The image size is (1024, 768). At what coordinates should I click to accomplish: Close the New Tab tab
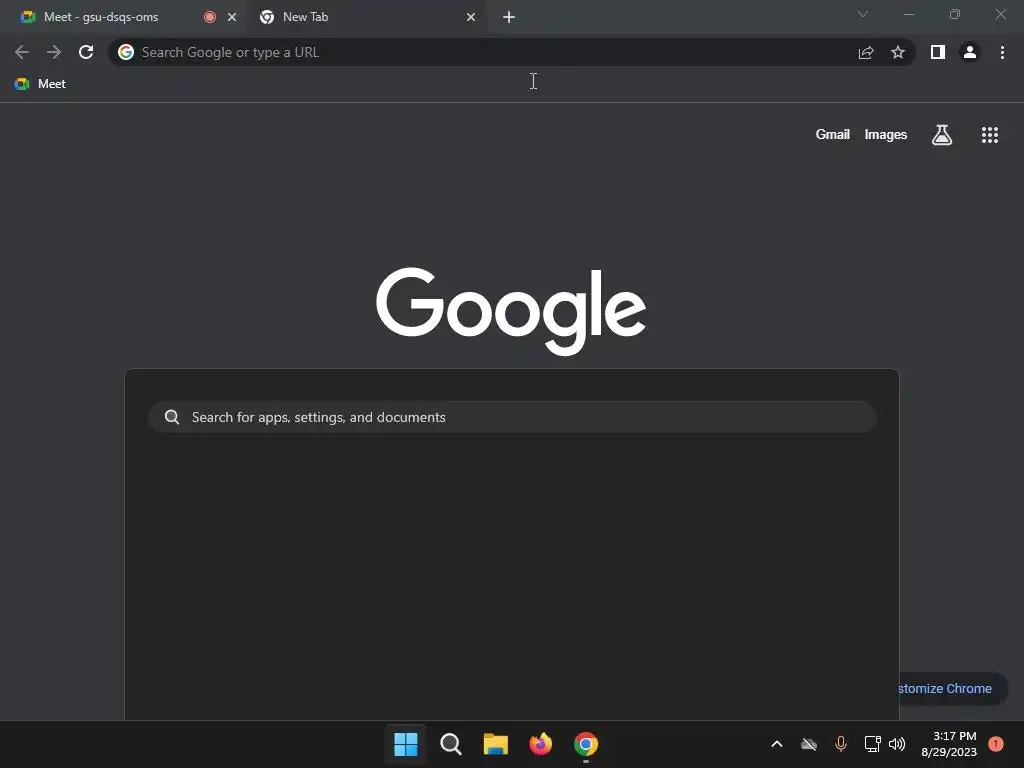tap(471, 17)
